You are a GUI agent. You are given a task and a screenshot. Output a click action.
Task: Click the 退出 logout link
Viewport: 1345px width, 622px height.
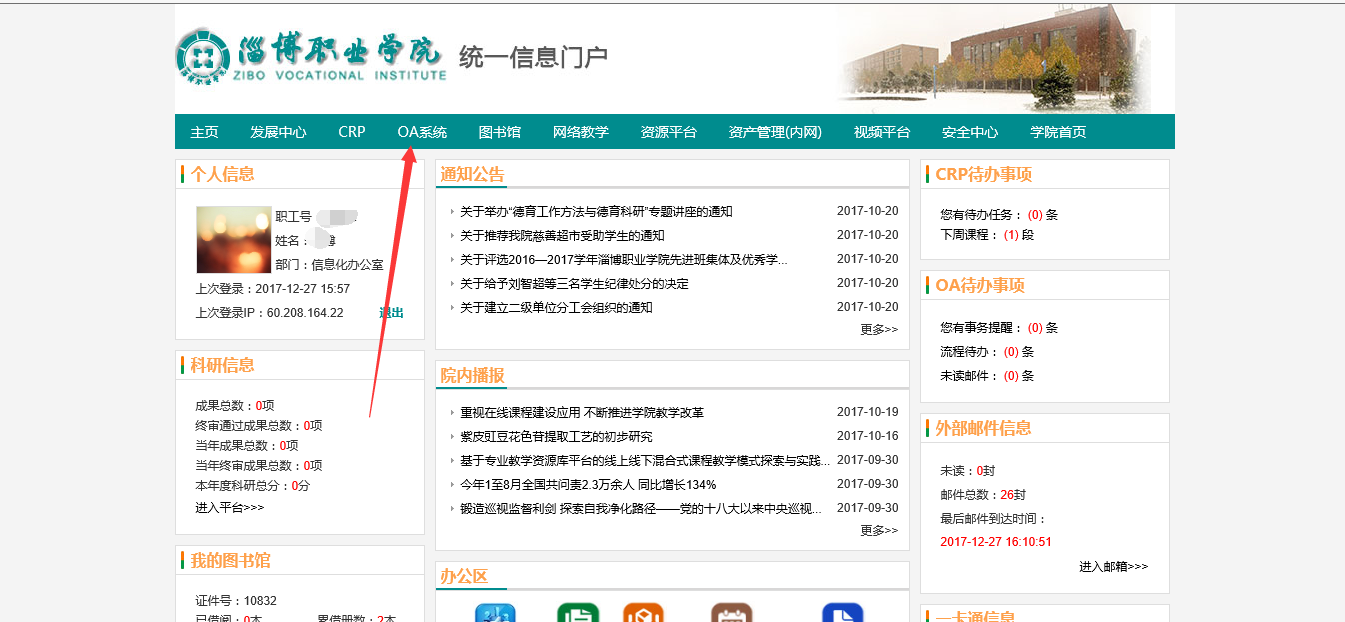[x=391, y=313]
